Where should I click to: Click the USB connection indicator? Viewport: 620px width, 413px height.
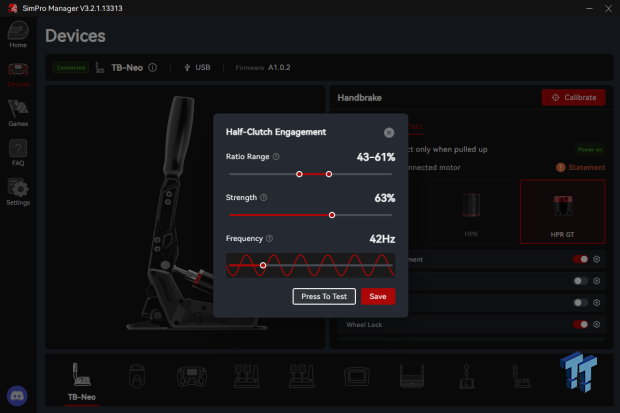(x=197, y=68)
